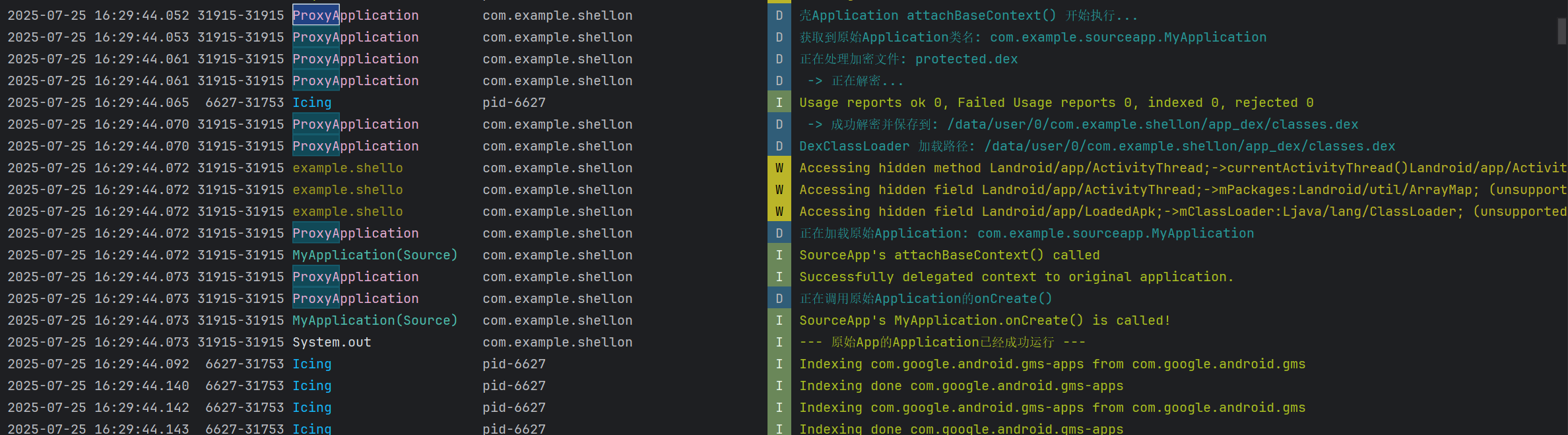The height and width of the screenshot is (435, 1568).
Task: Click the '-> 成功解密并保存到' log message
Action: 1082,124
